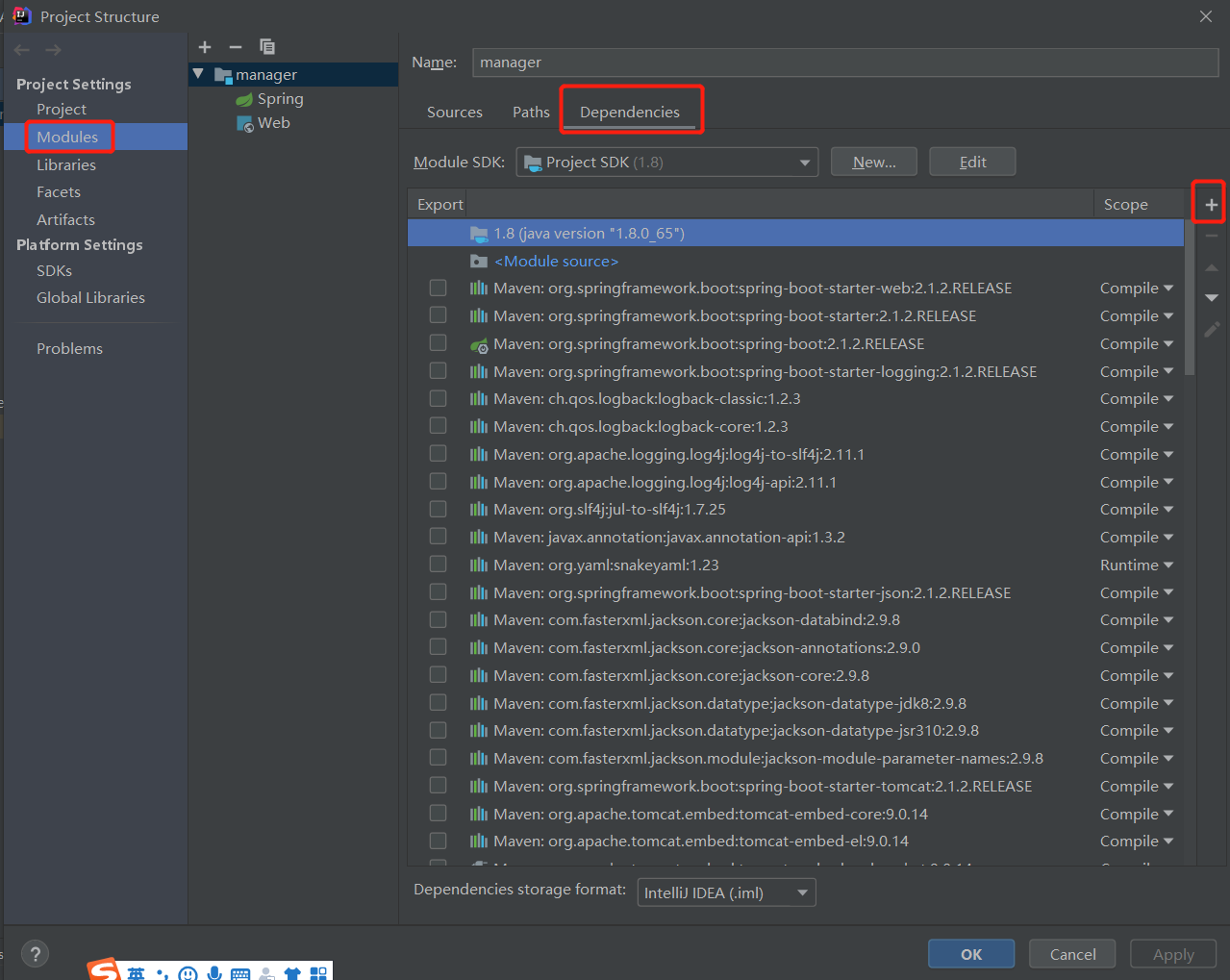Add a dependency with the plus icon

click(1212, 204)
